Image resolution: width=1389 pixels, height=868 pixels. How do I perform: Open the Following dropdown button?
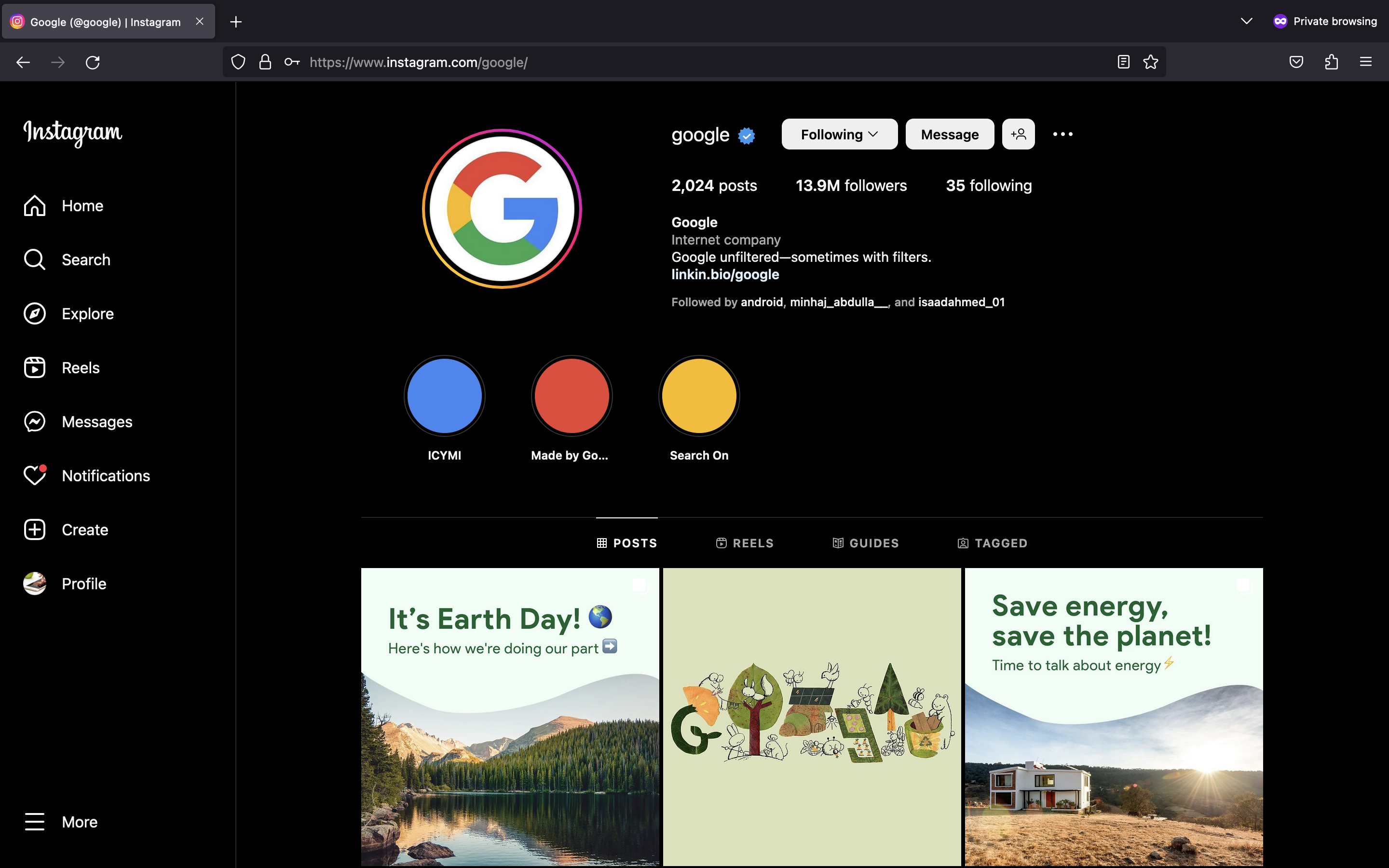839,135
